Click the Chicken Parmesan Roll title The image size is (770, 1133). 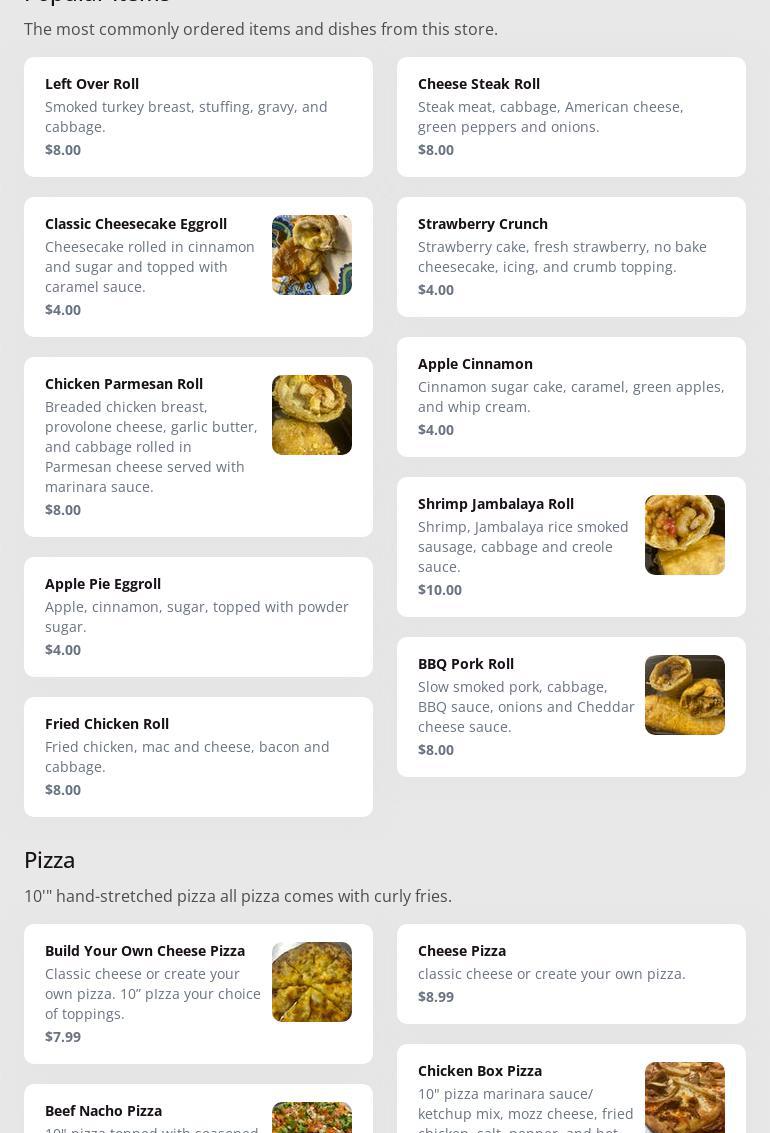coord(124,384)
